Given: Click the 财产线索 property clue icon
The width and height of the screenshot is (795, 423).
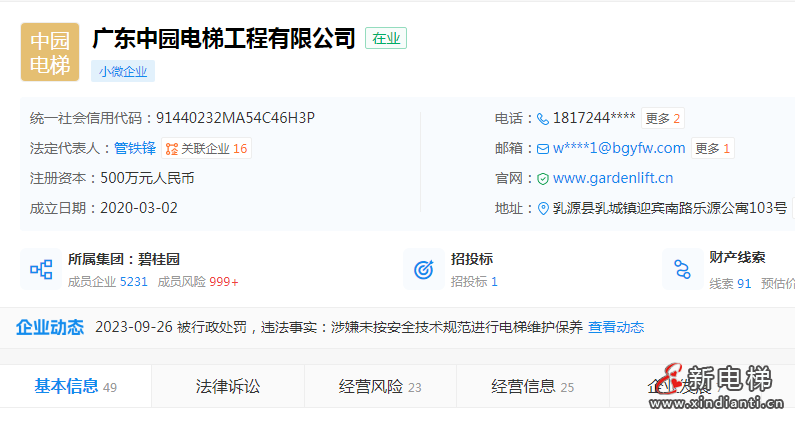Looking at the screenshot, I should coord(682,269).
